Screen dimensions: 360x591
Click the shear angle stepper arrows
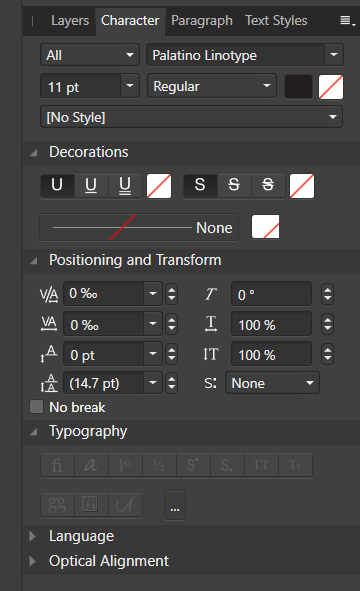point(328,294)
